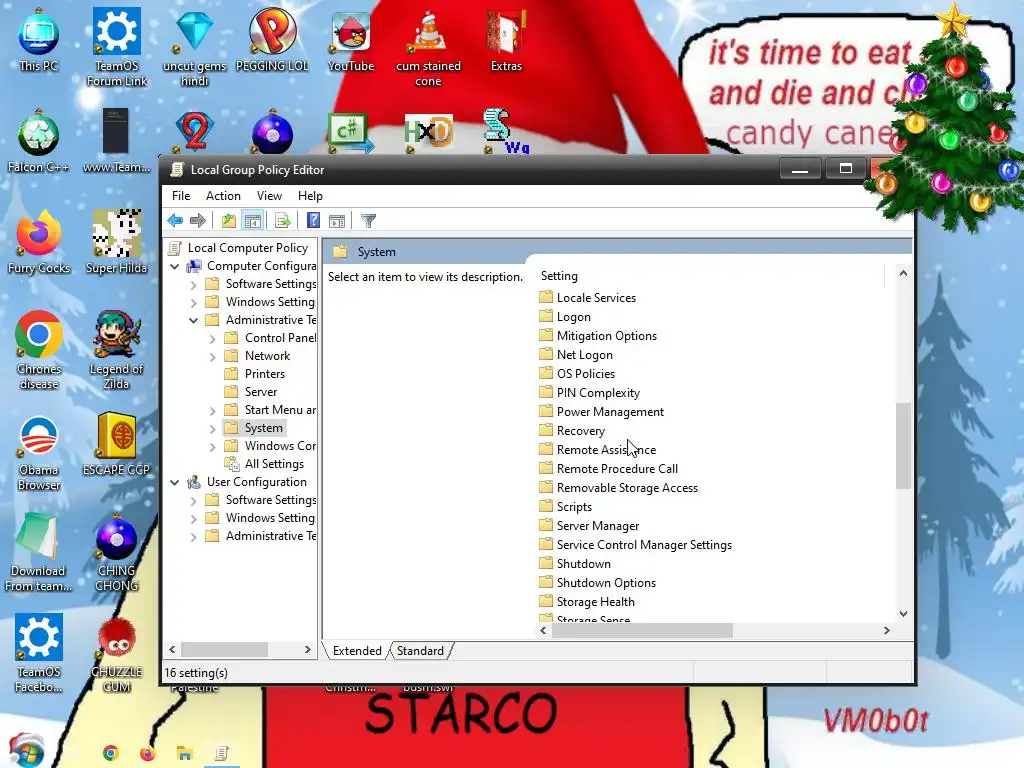Select ESCAPE CCP desktop icon
The width and height of the screenshot is (1024, 768).
(x=116, y=444)
